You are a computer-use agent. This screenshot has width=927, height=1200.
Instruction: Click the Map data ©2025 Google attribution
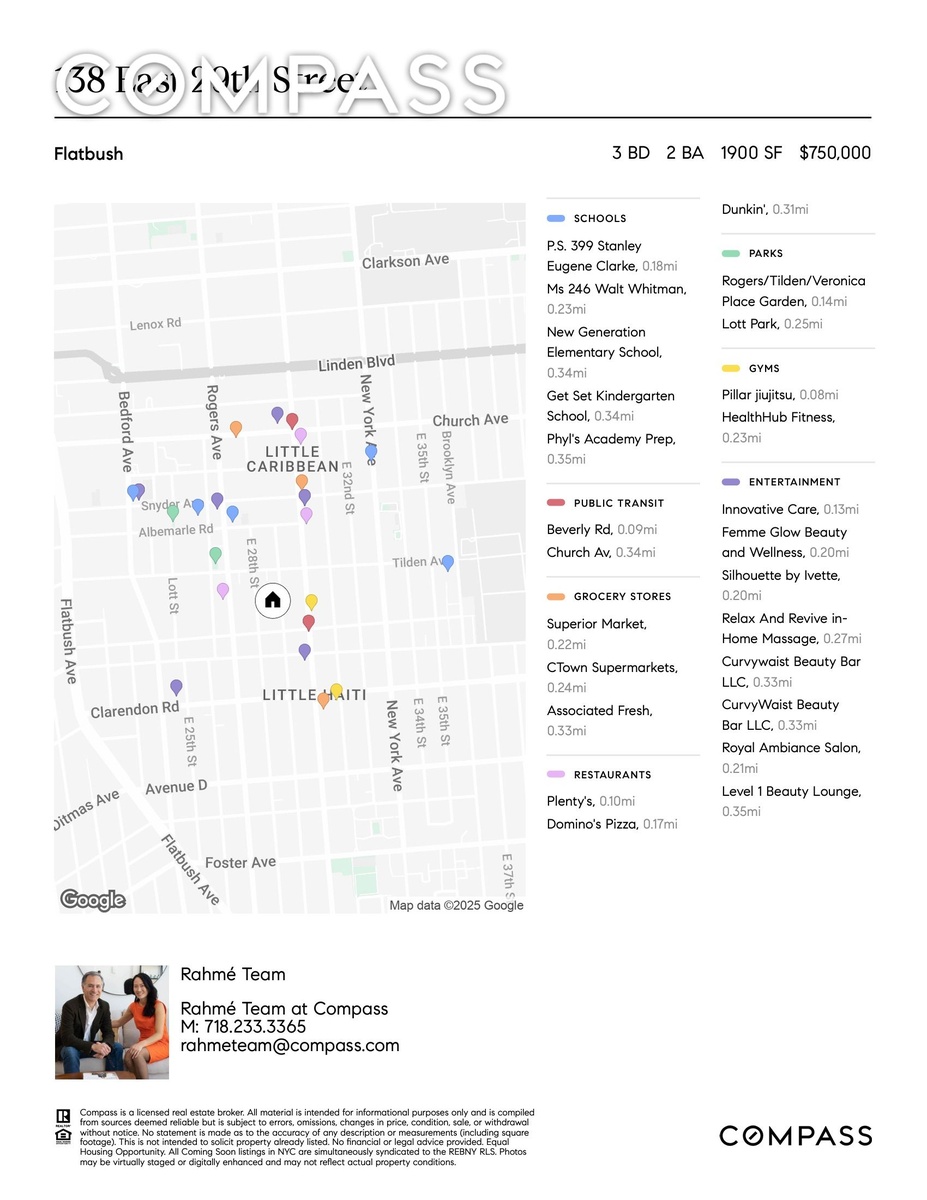coord(456,905)
